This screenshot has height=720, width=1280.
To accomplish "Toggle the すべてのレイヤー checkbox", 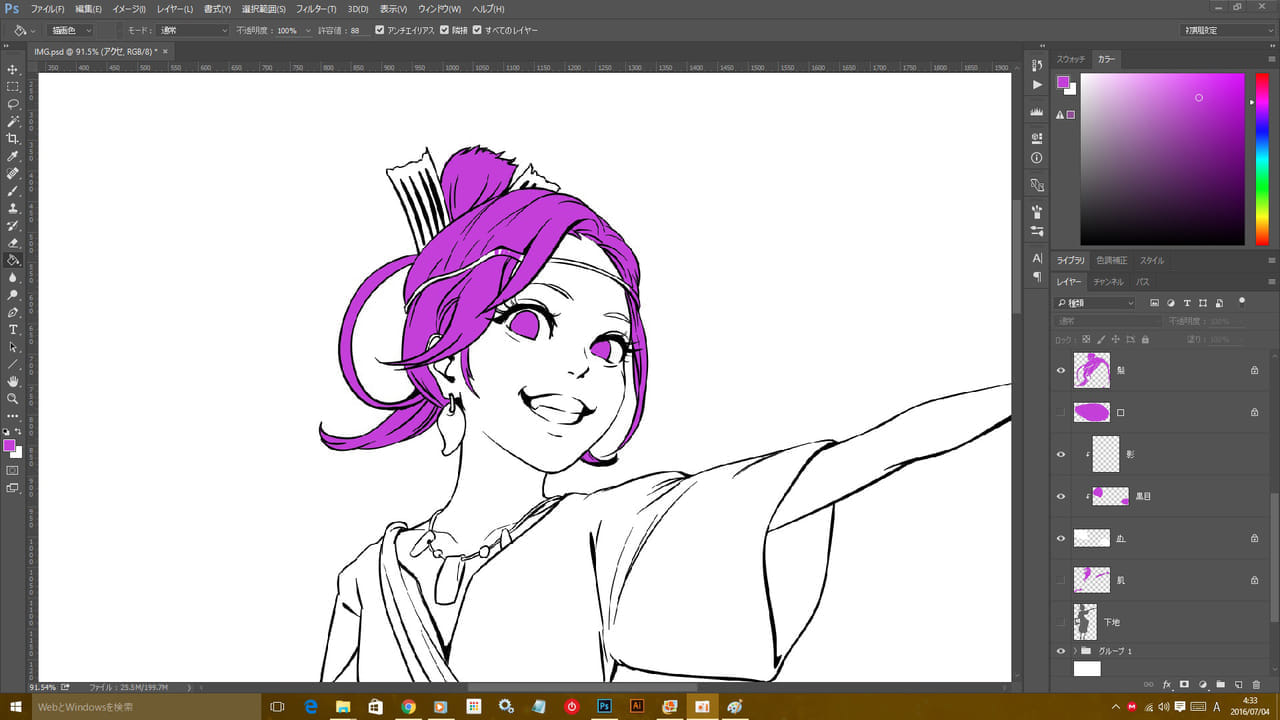I will click(x=477, y=30).
